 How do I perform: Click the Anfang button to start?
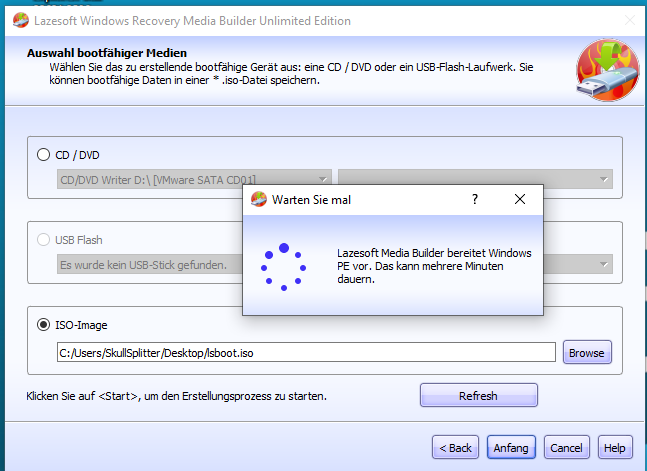click(x=511, y=447)
